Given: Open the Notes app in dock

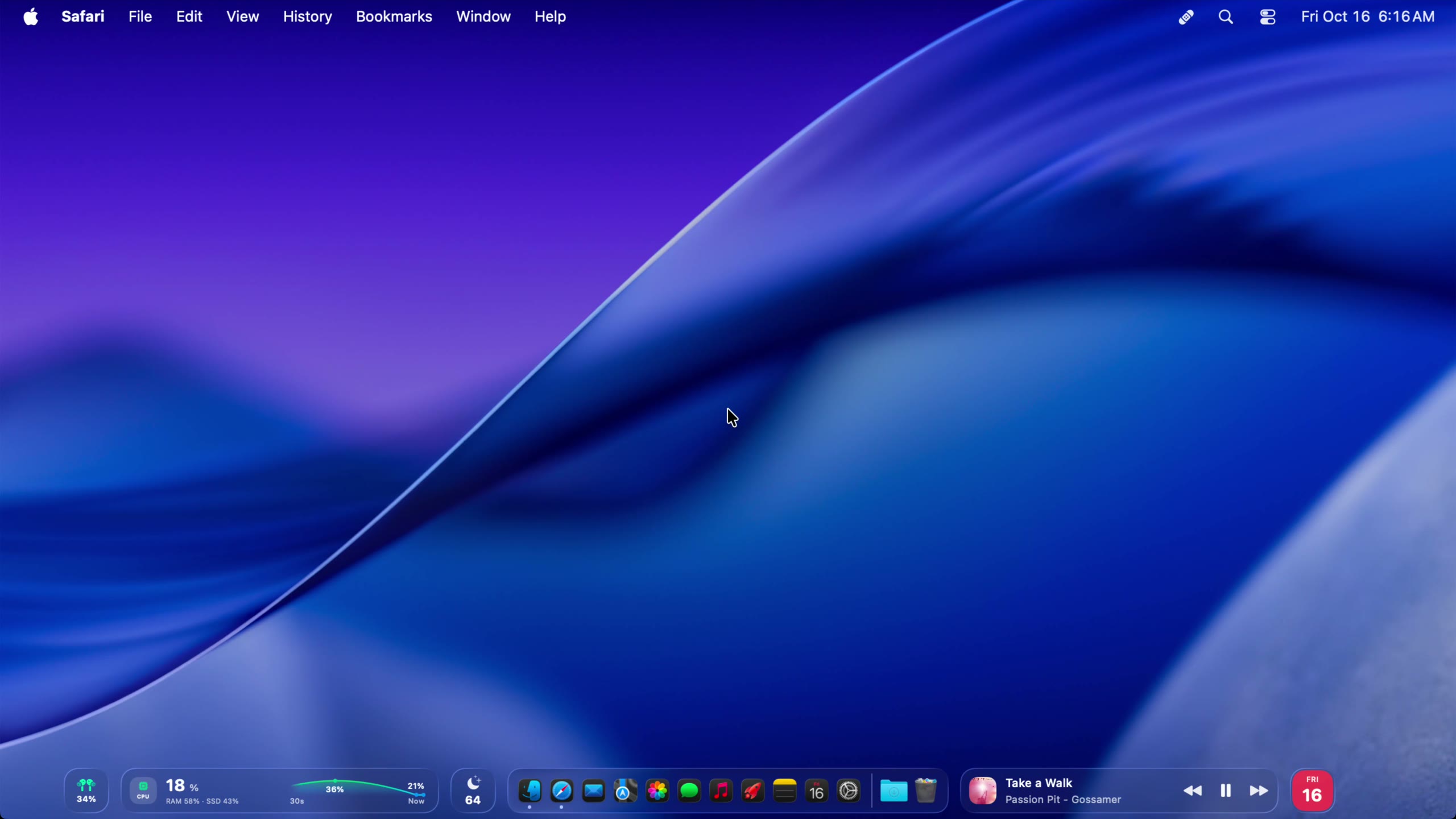Looking at the screenshot, I should [x=785, y=791].
